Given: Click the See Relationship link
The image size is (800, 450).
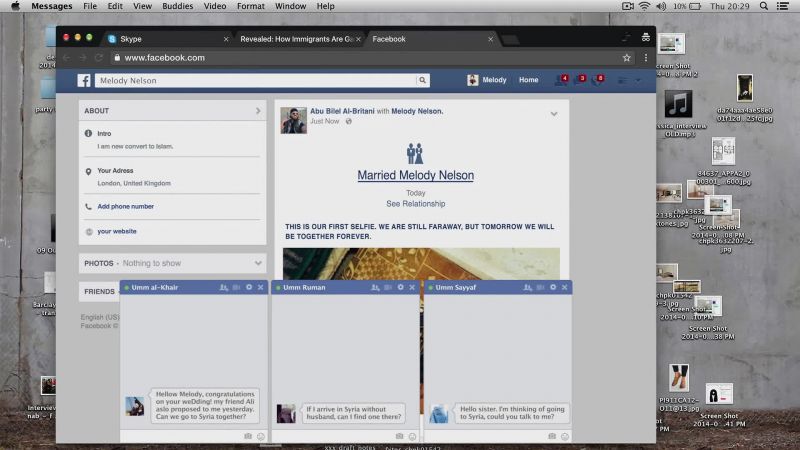Looking at the screenshot, I should 416,204.
